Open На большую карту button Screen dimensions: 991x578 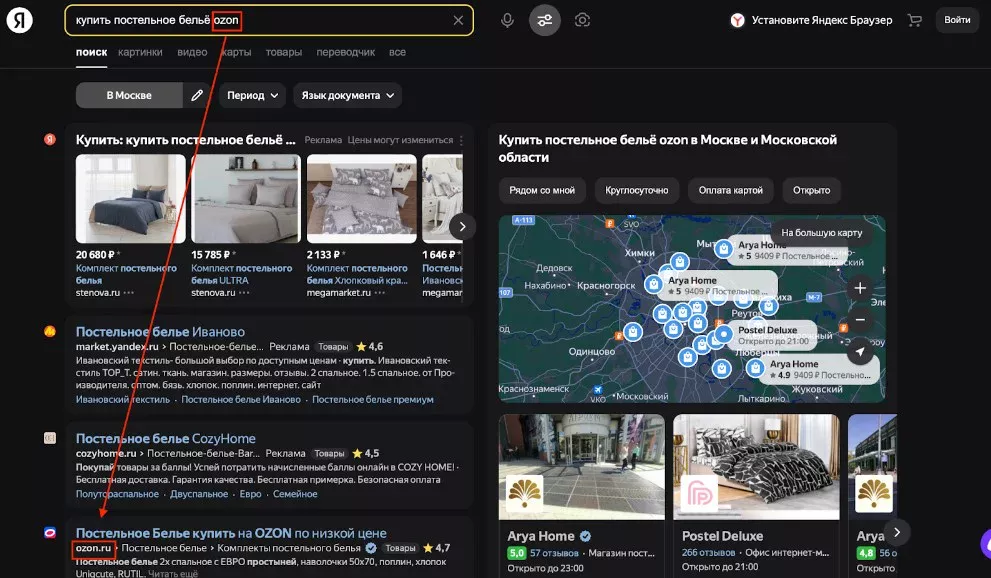point(822,232)
